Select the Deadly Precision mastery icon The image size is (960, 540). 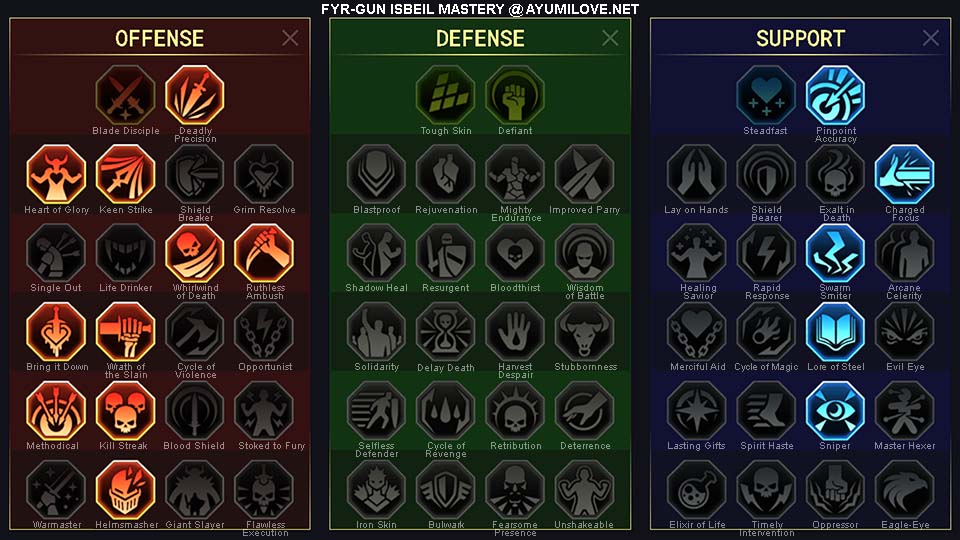[x=195, y=96]
